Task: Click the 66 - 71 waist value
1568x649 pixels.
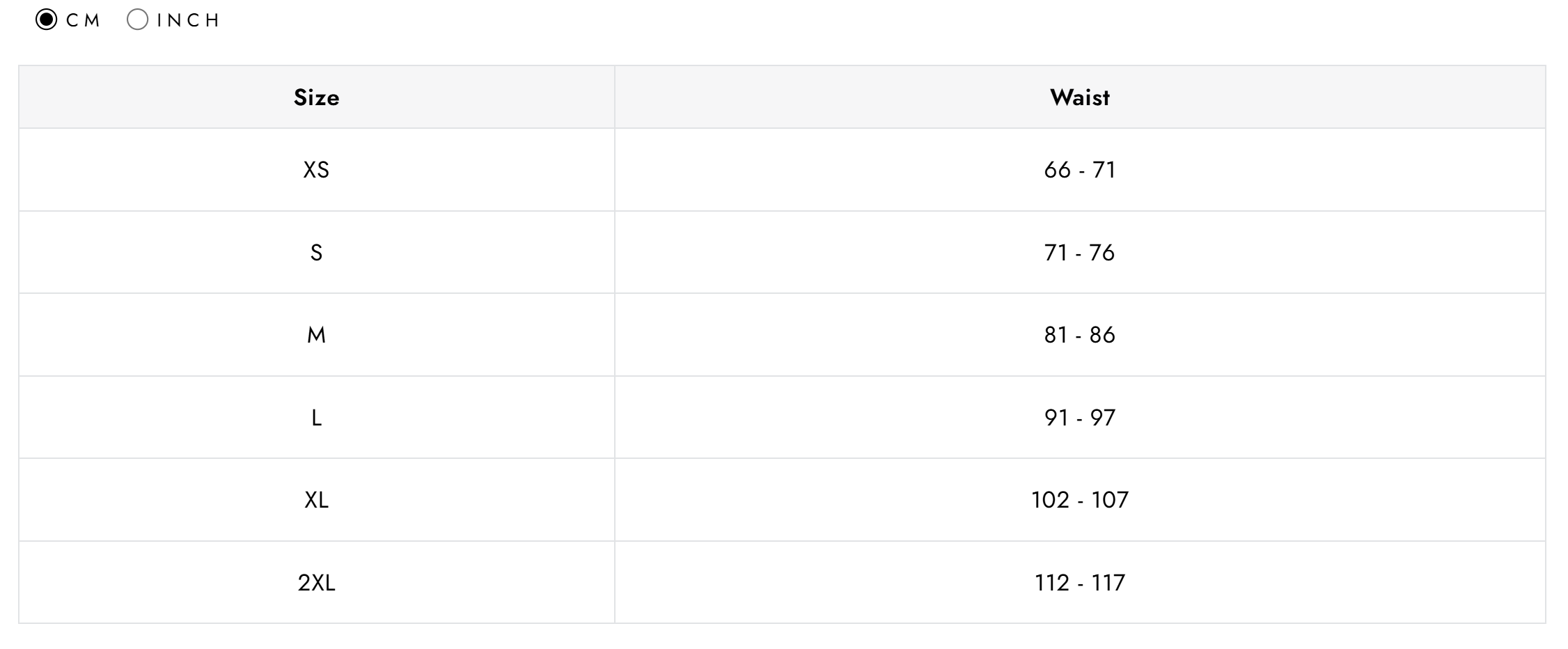Action: (x=1079, y=170)
